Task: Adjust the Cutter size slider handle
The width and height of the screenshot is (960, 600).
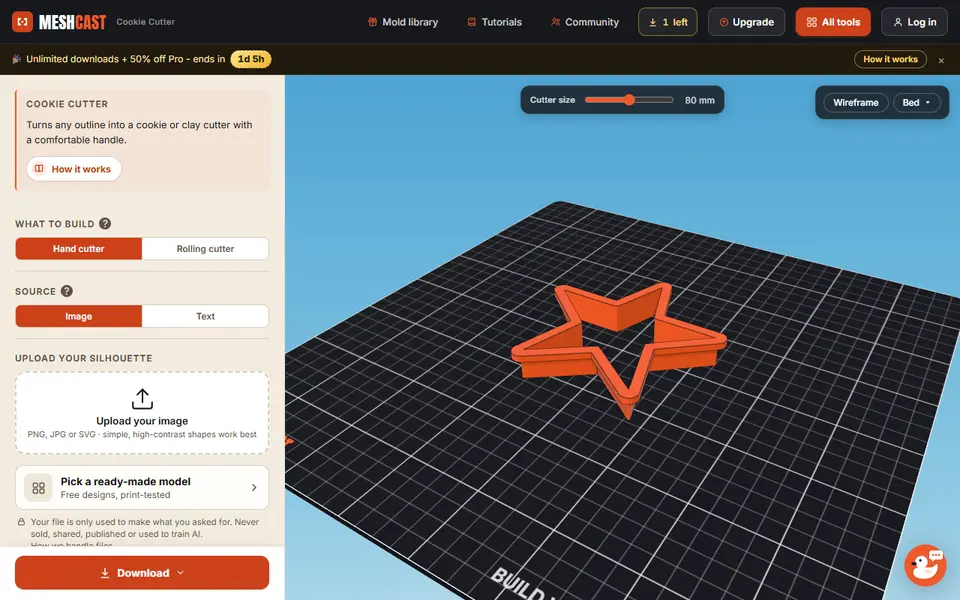Action: coord(629,100)
